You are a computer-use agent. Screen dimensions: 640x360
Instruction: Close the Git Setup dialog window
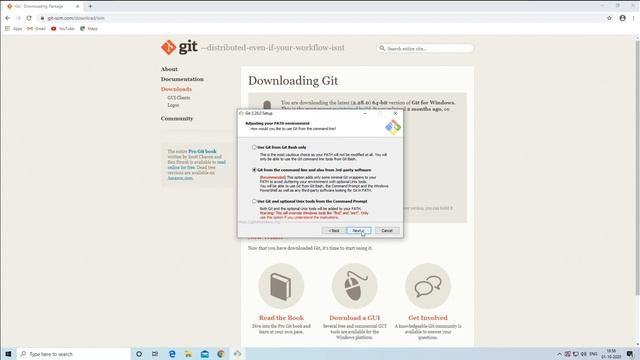395,113
